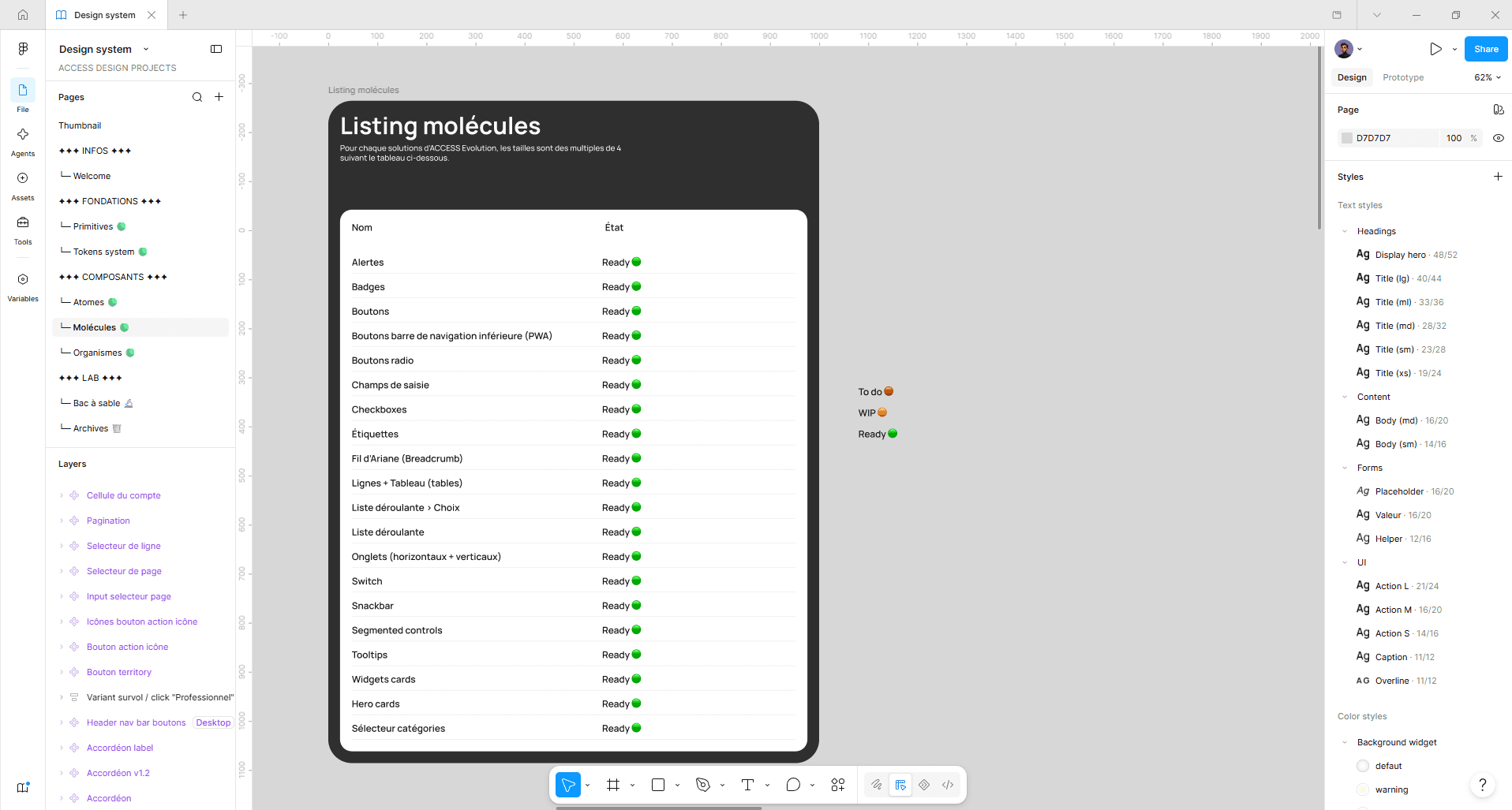Screen dimensions: 1512x810
Task: Open the Design system file name dropdown
Action: (103, 49)
